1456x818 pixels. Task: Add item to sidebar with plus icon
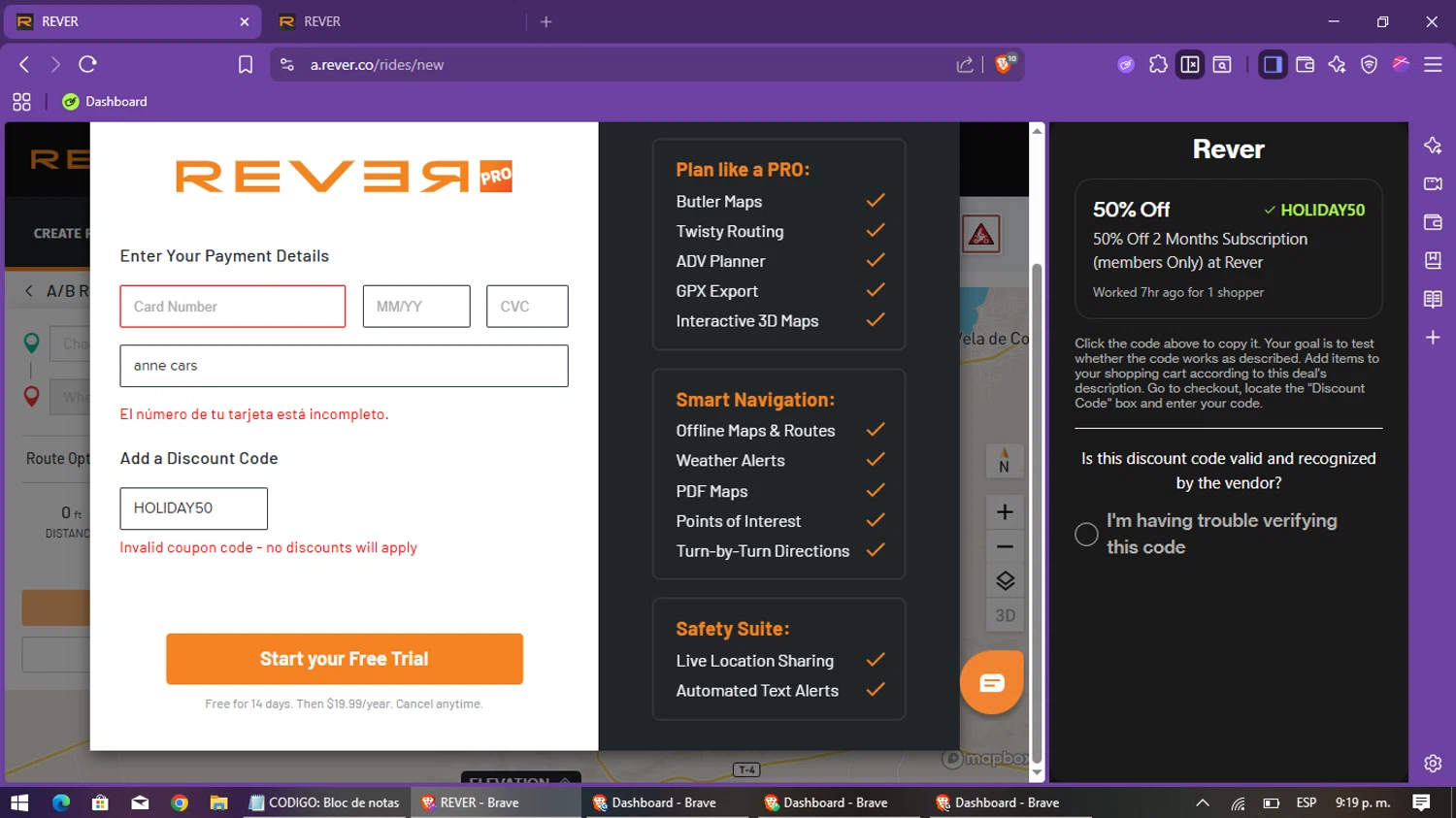click(x=1433, y=338)
